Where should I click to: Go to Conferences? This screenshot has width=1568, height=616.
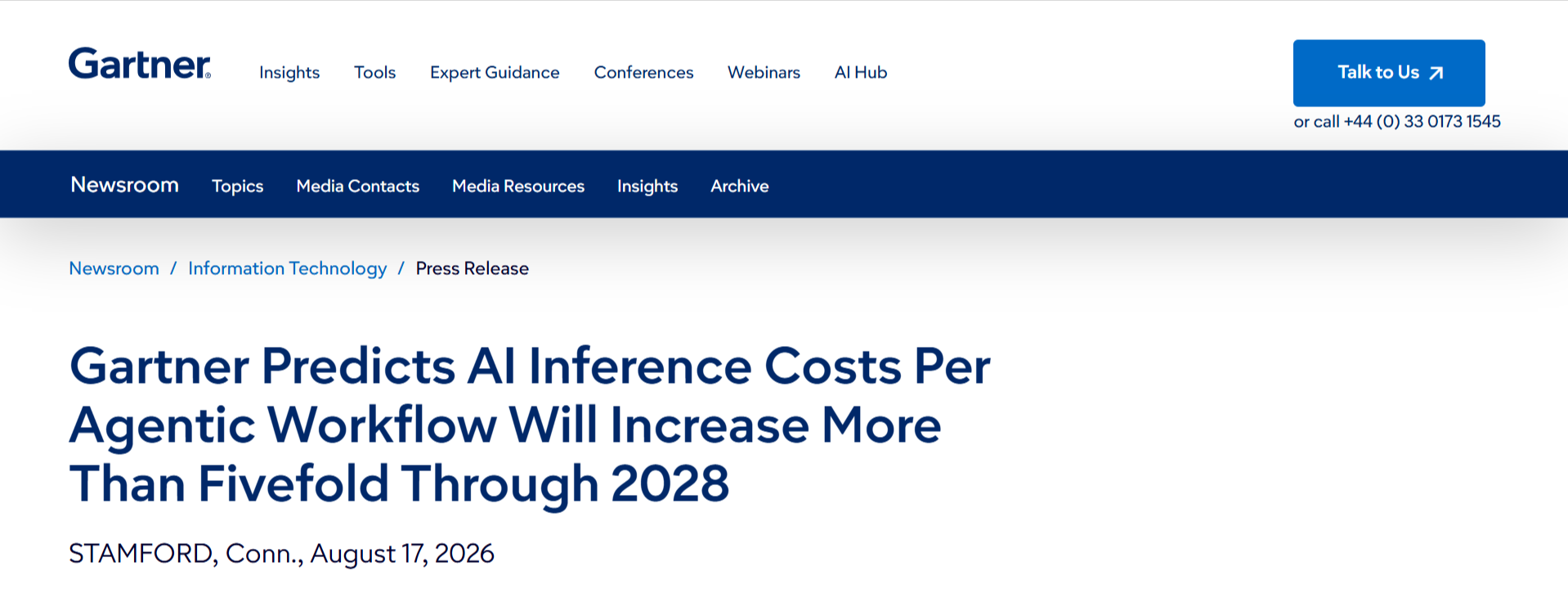[643, 73]
